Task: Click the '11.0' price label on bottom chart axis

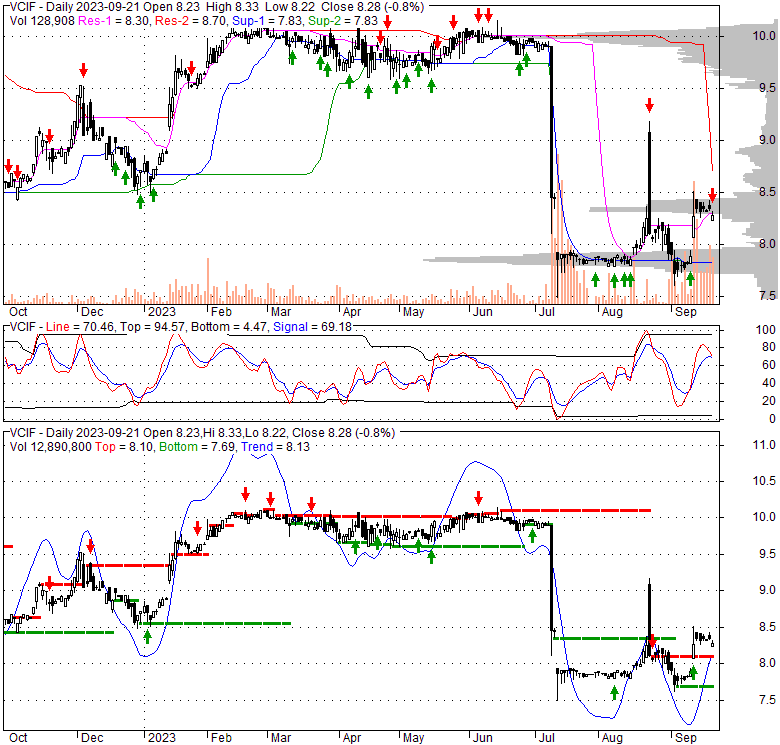Action: click(x=765, y=445)
